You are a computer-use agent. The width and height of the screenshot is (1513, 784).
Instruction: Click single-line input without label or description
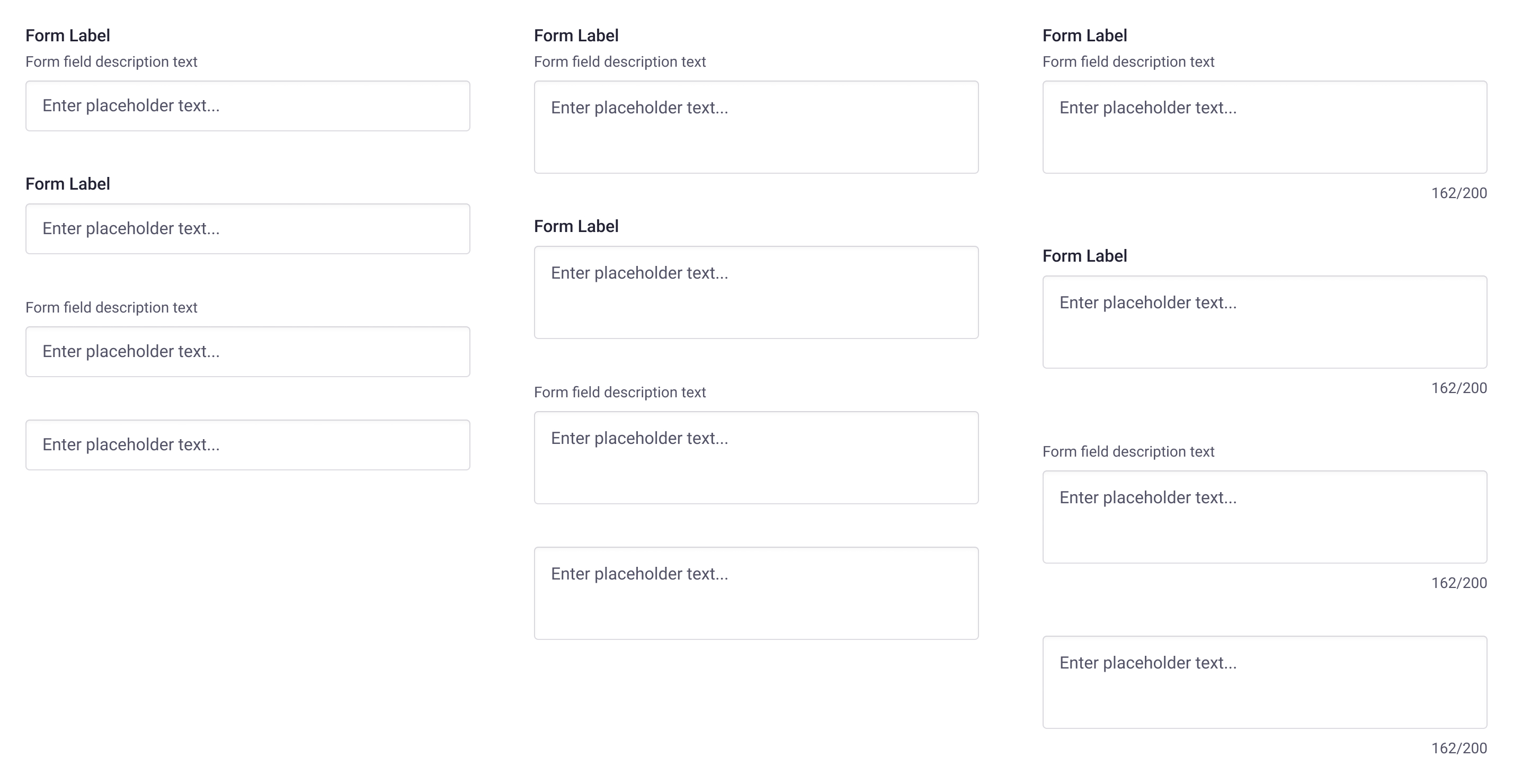click(247, 444)
